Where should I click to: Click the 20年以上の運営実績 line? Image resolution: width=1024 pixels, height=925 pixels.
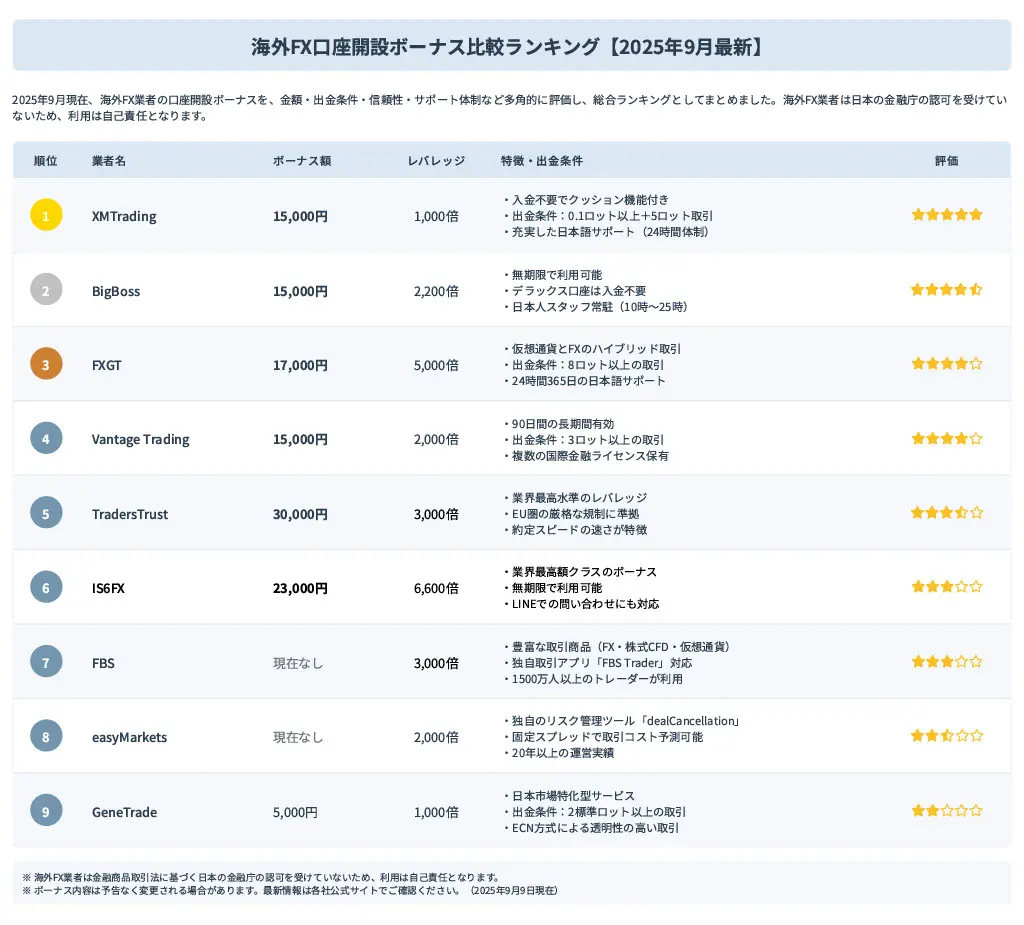coord(558,753)
